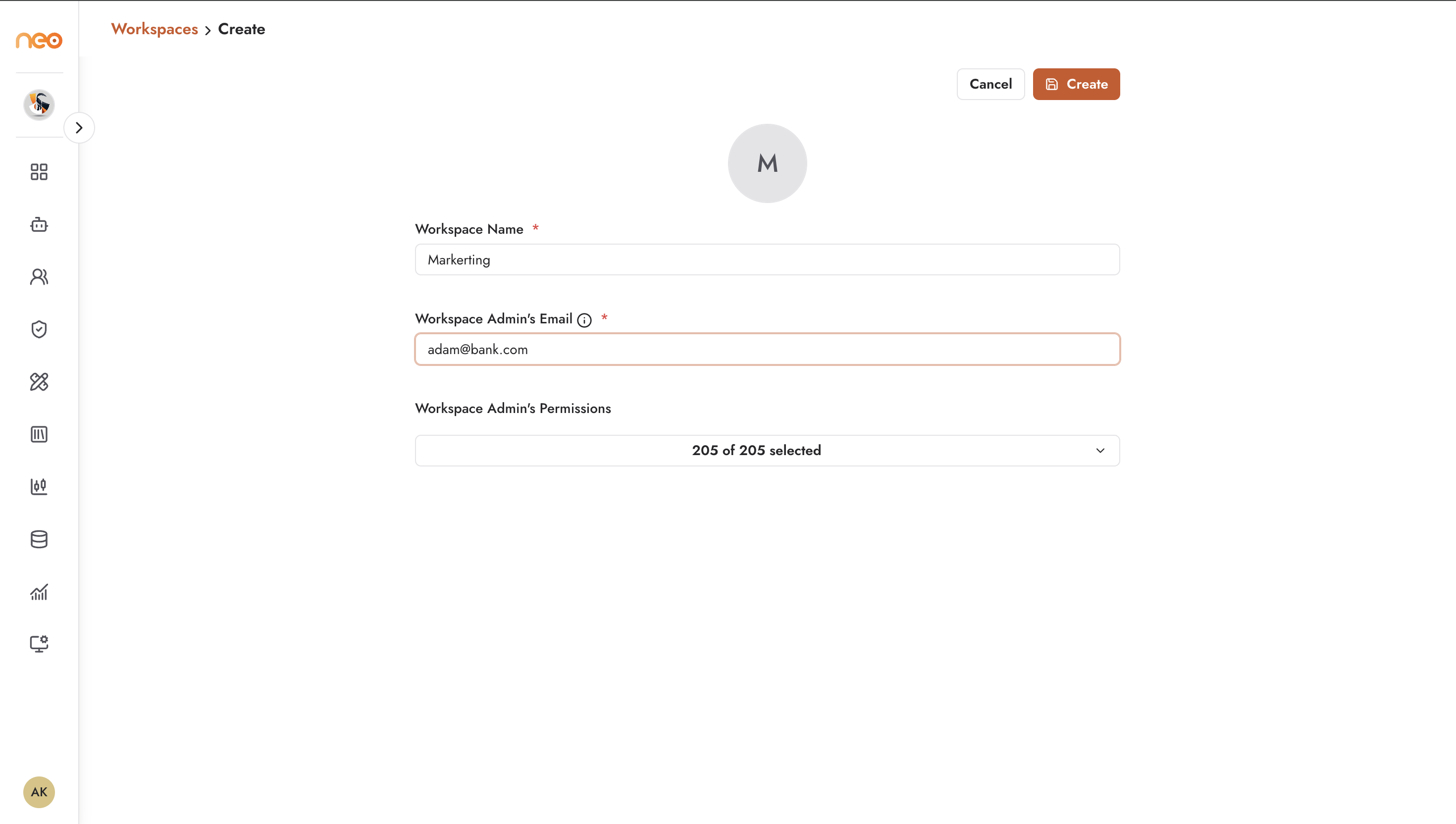Image resolution: width=1456 pixels, height=824 pixels.
Task: Open the bot agents icon in sidebar
Action: click(39, 225)
